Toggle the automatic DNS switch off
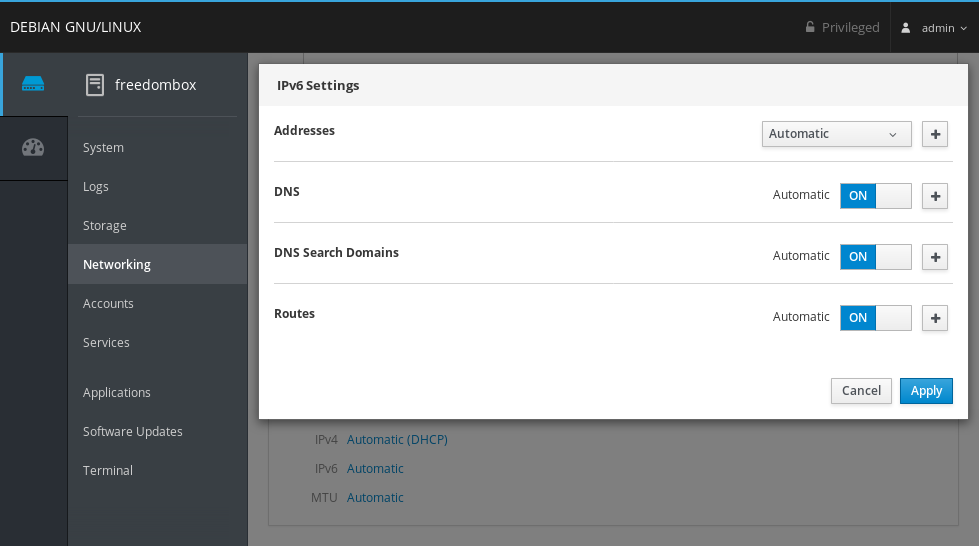The image size is (979, 546). point(875,196)
